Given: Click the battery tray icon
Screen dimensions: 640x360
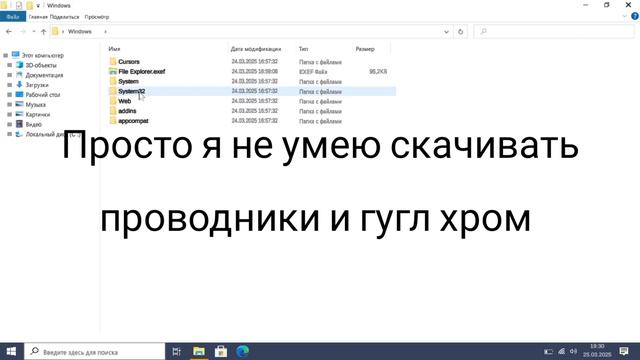Looking at the screenshot, I should click(549, 351).
